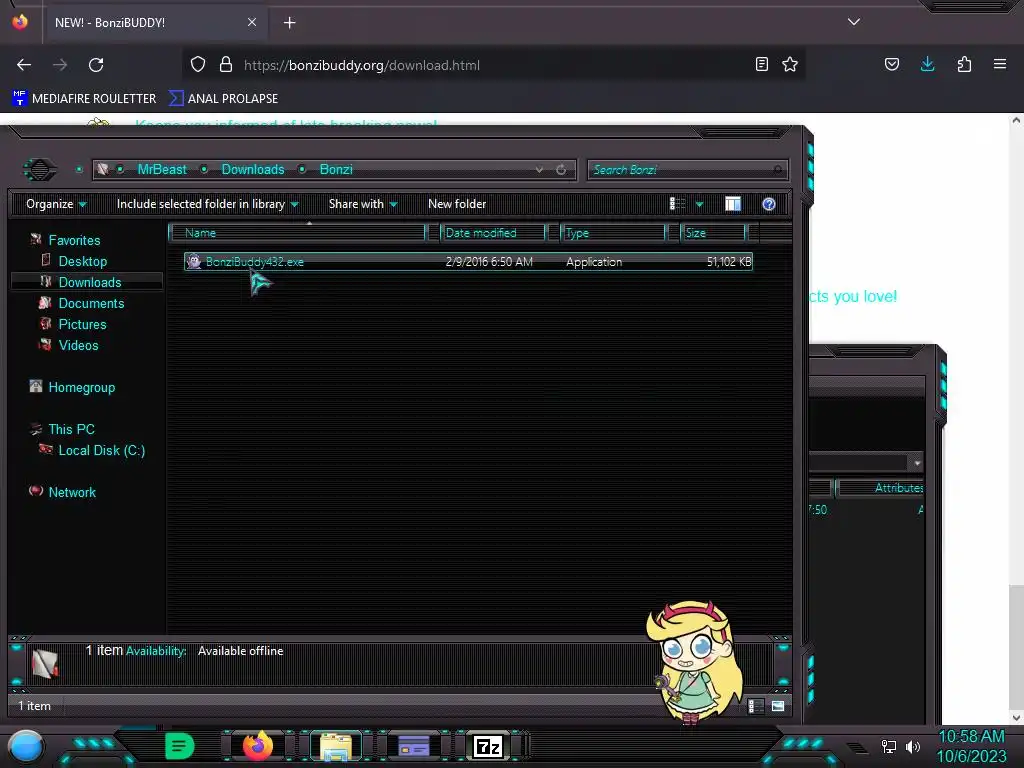Viewport: 1024px width, 768px height.
Task: Select the NEW! - BonziBUDDY! tab
Action: tap(155, 23)
